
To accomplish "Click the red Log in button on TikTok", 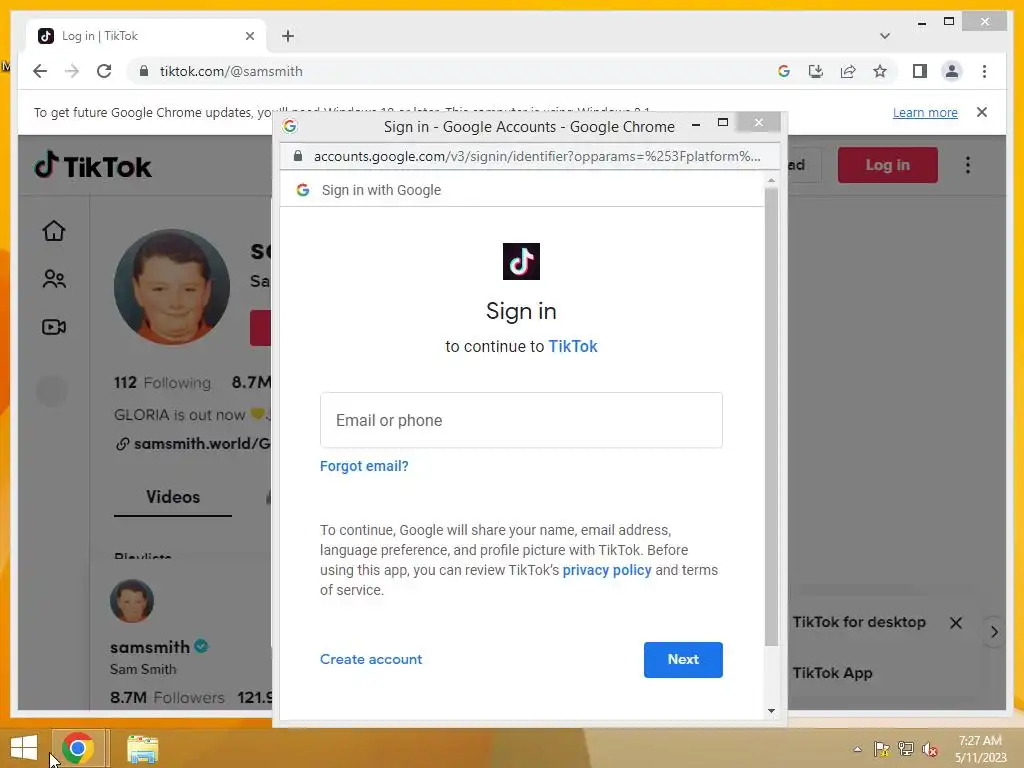I will tap(888, 165).
